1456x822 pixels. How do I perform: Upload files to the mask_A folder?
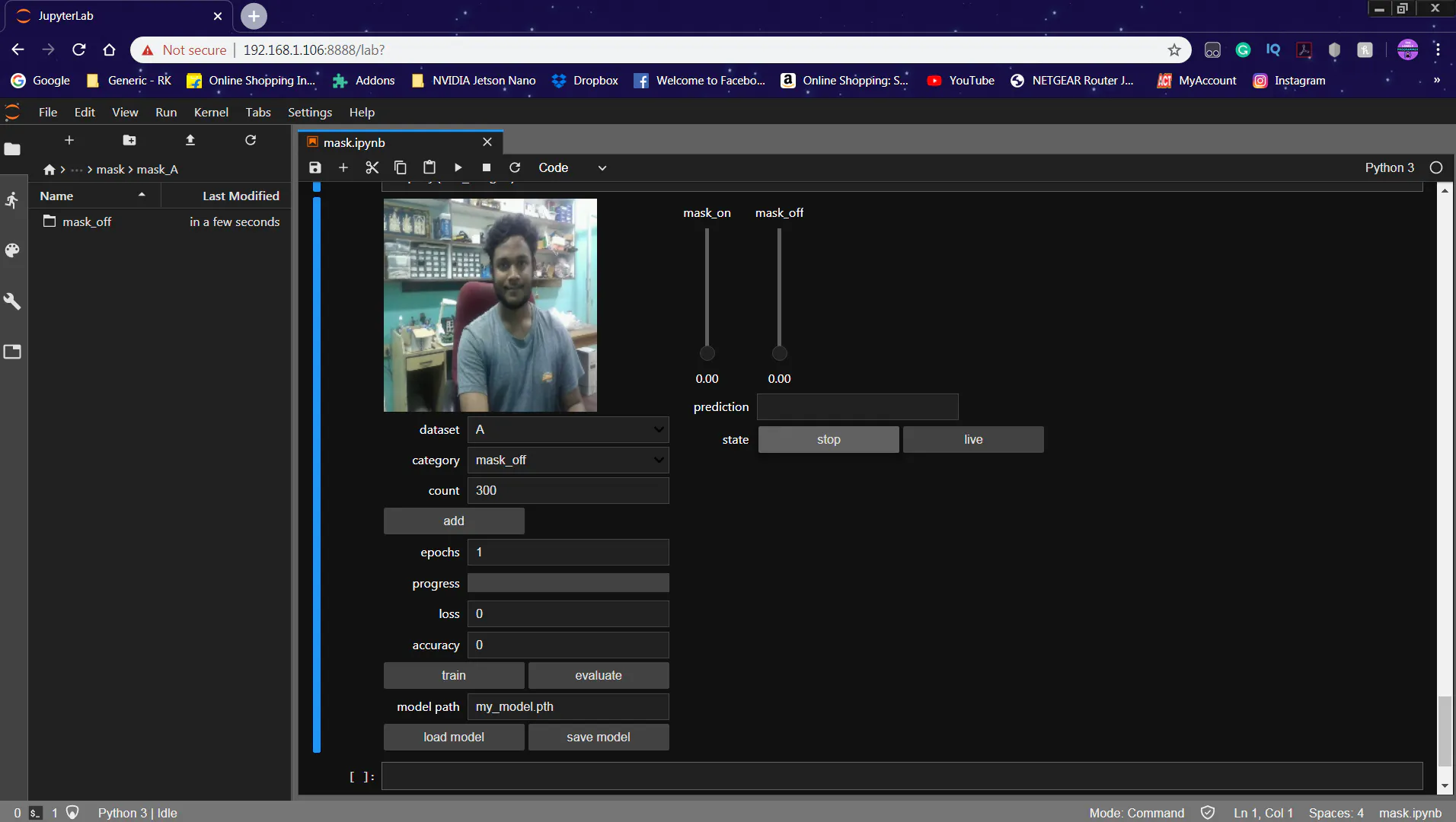click(190, 140)
